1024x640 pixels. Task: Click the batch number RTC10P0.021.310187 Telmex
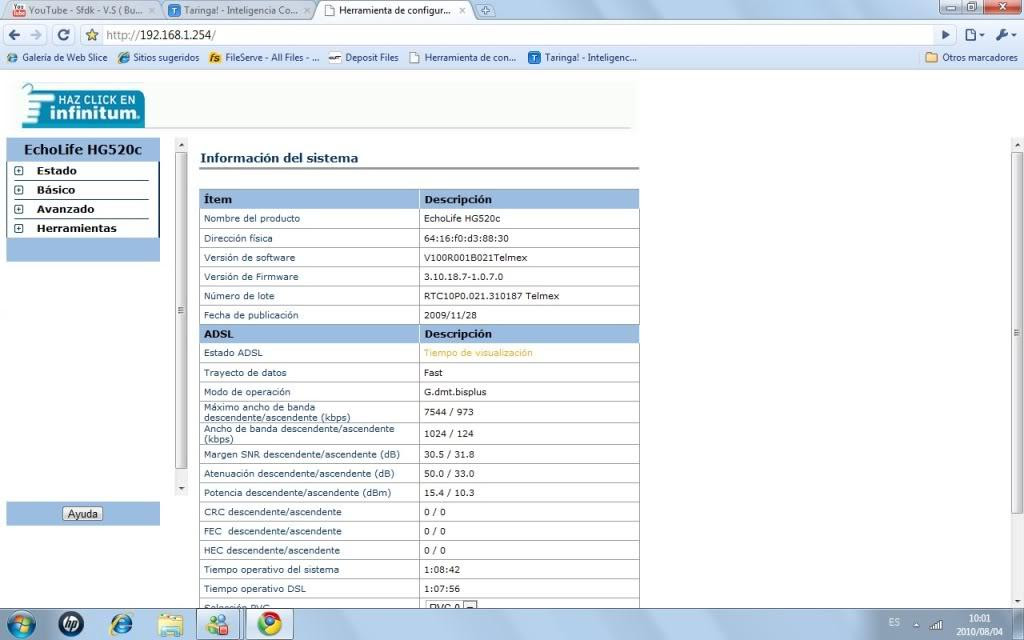(492, 296)
